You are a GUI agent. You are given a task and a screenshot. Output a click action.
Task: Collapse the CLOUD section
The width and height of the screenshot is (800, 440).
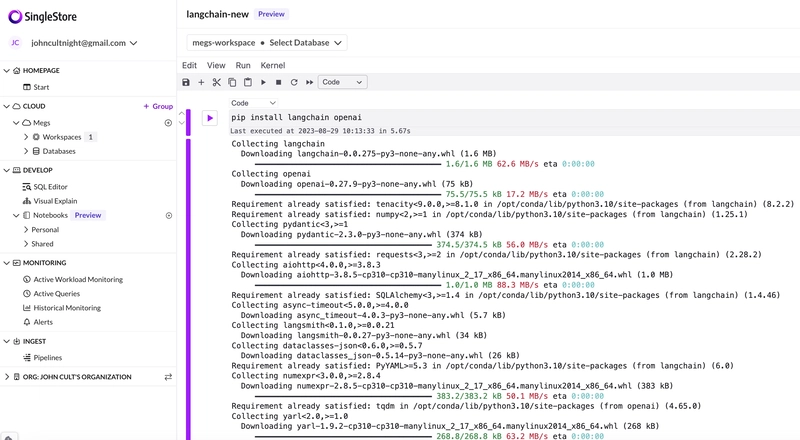pos(7,106)
